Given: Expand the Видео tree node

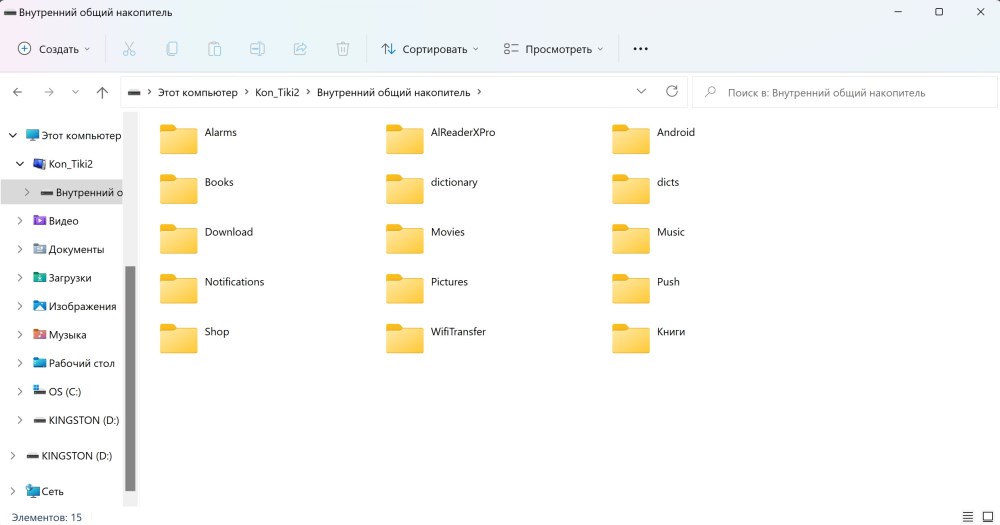Looking at the screenshot, I should (x=20, y=221).
